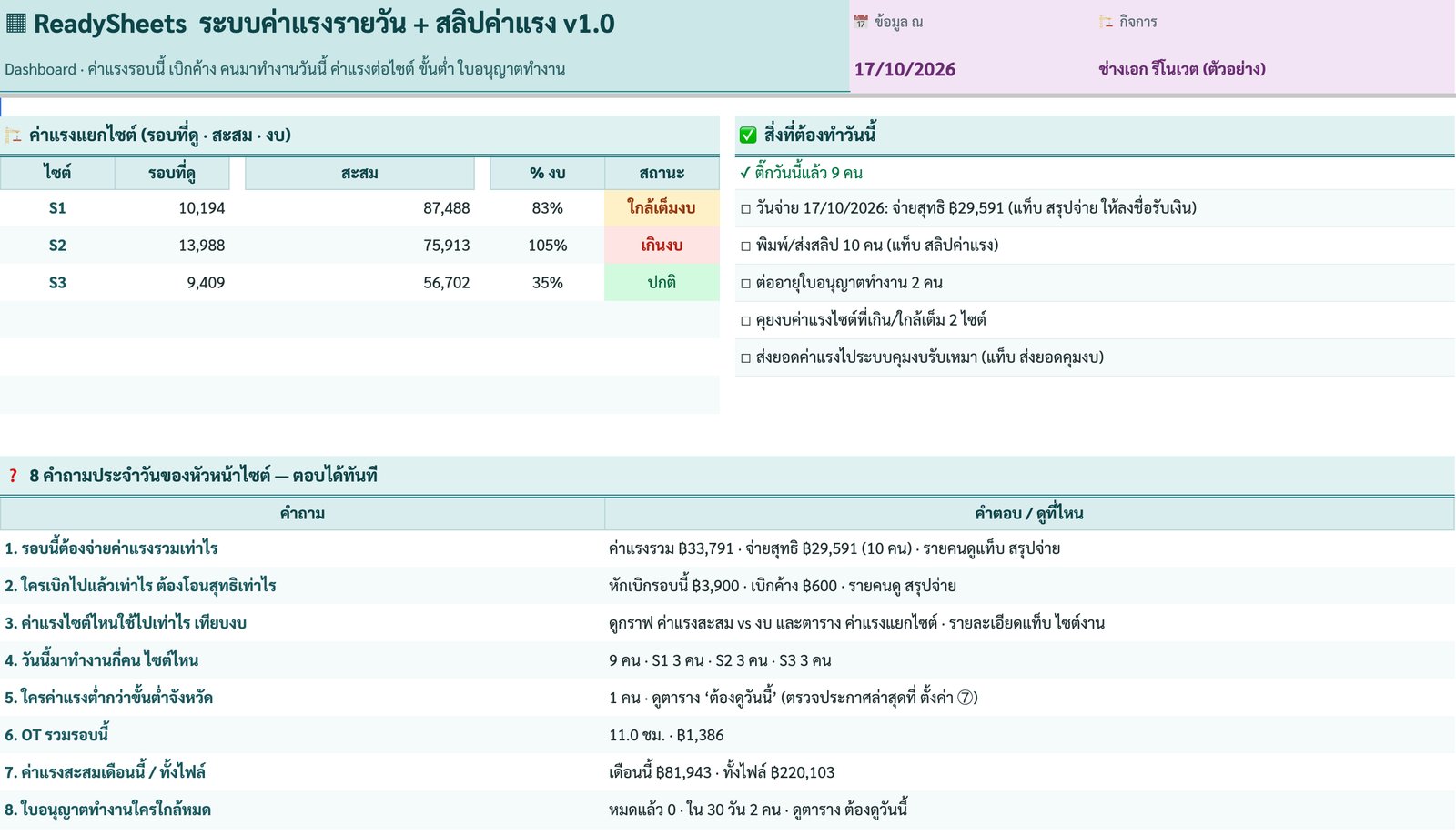Click the answer 11.0 ชม. · ฿1,386
1456x835 pixels.
666,735
